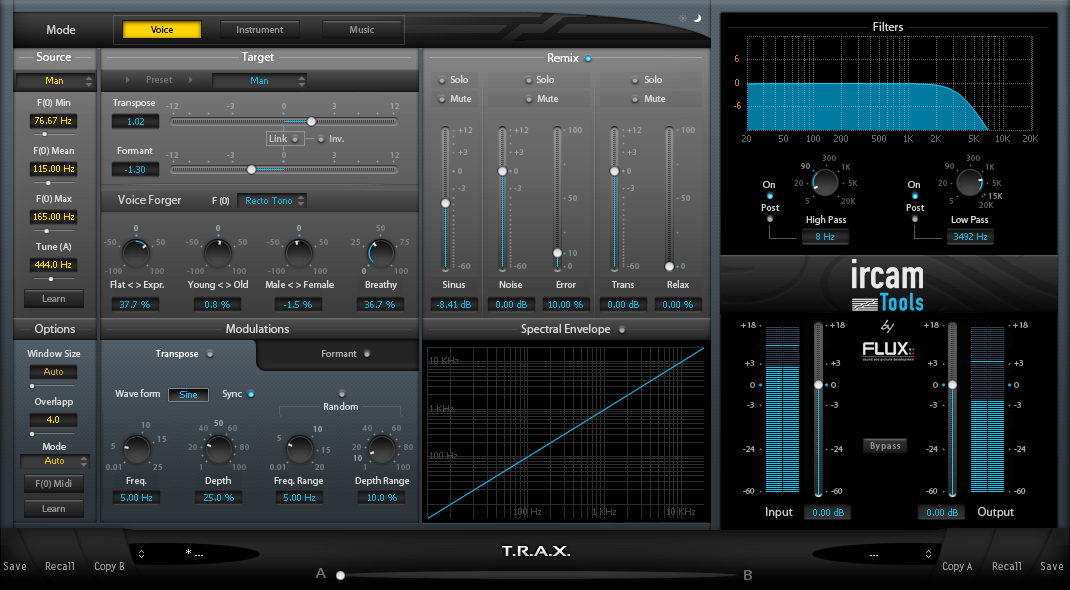Open the Recto Tono voice forger dropdown
This screenshot has height=590, width=1070.
point(271,200)
